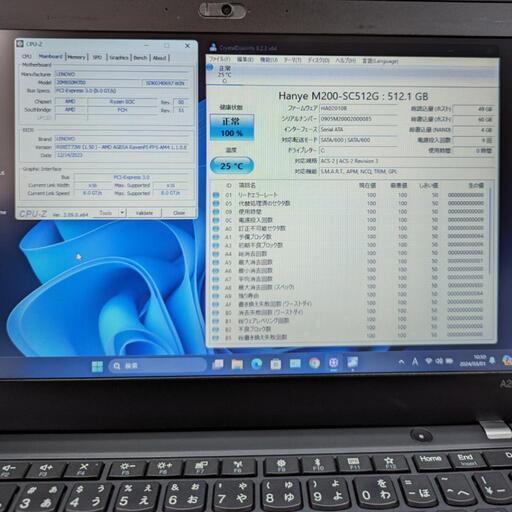Click the IME letter A indicator

click(x=415, y=362)
